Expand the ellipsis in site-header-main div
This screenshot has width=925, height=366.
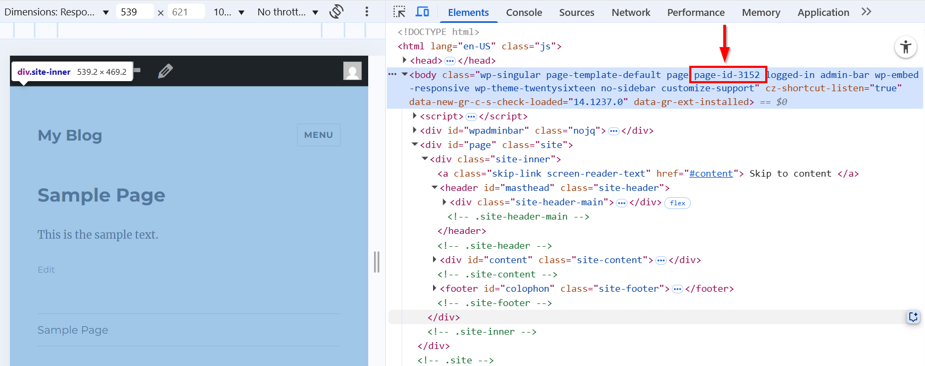(621, 202)
